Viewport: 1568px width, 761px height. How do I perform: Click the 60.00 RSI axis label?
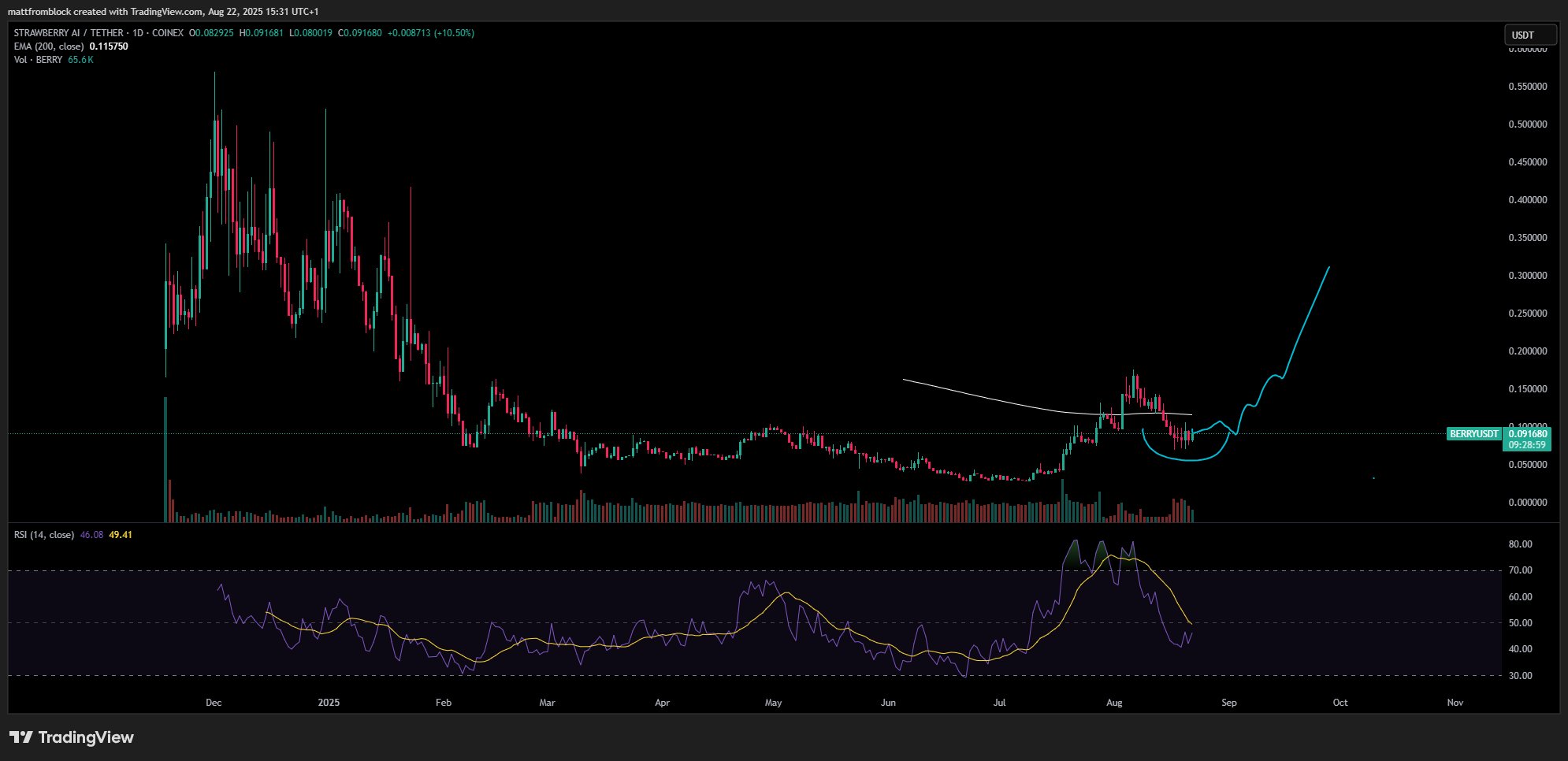point(1521,597)
